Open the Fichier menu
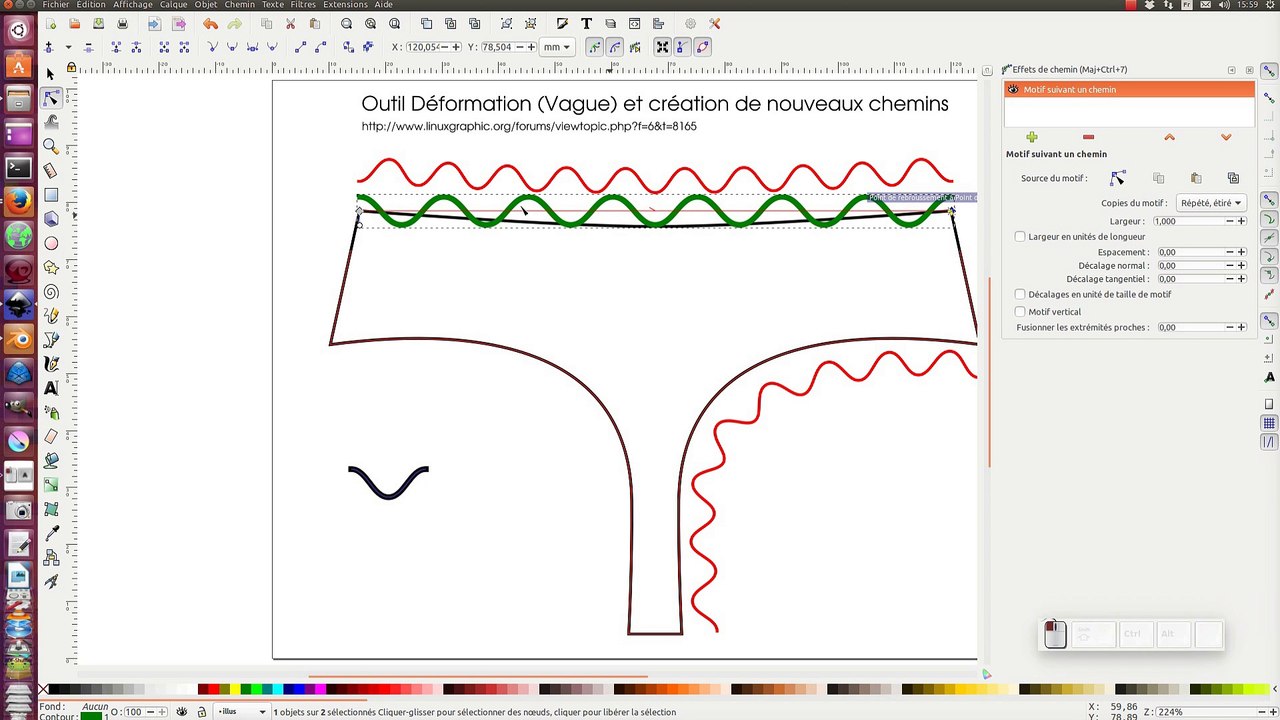This screenshot has width=1280, height=720. (x=56, y=5)
